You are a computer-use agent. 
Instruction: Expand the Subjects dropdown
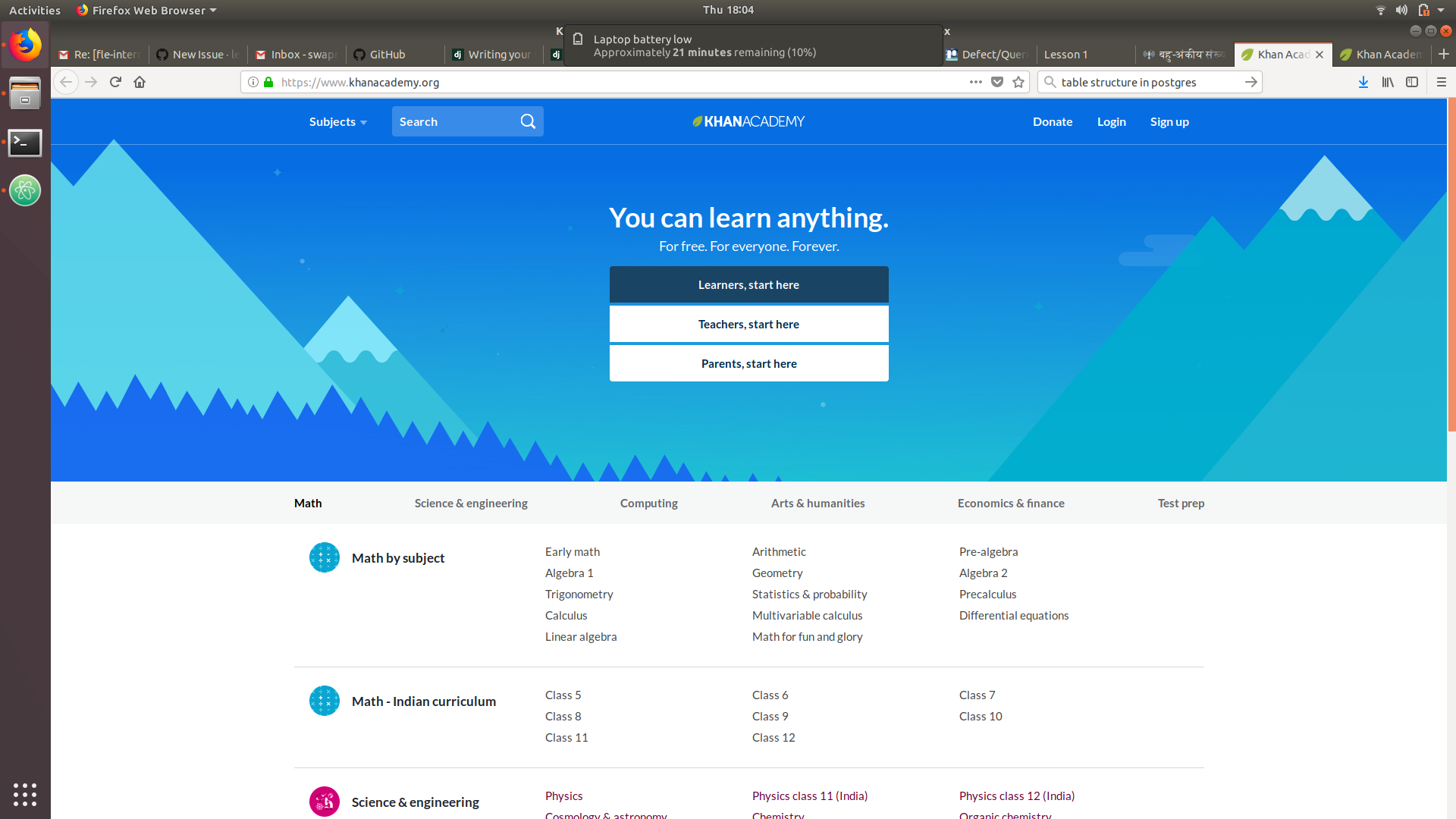pos(337,121)
